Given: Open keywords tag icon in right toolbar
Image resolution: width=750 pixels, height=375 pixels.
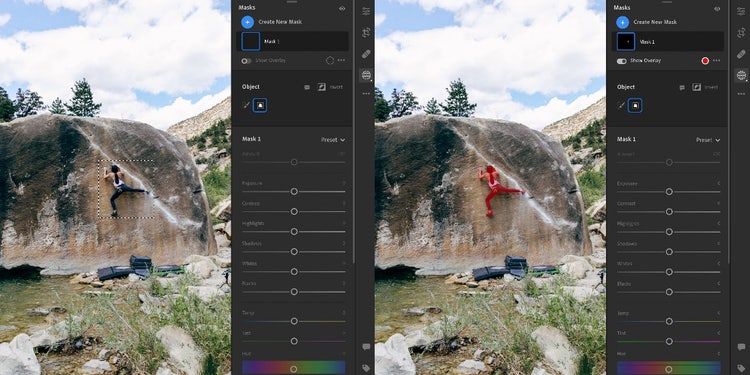Looking at the screenshot, I should pos(741,368).
